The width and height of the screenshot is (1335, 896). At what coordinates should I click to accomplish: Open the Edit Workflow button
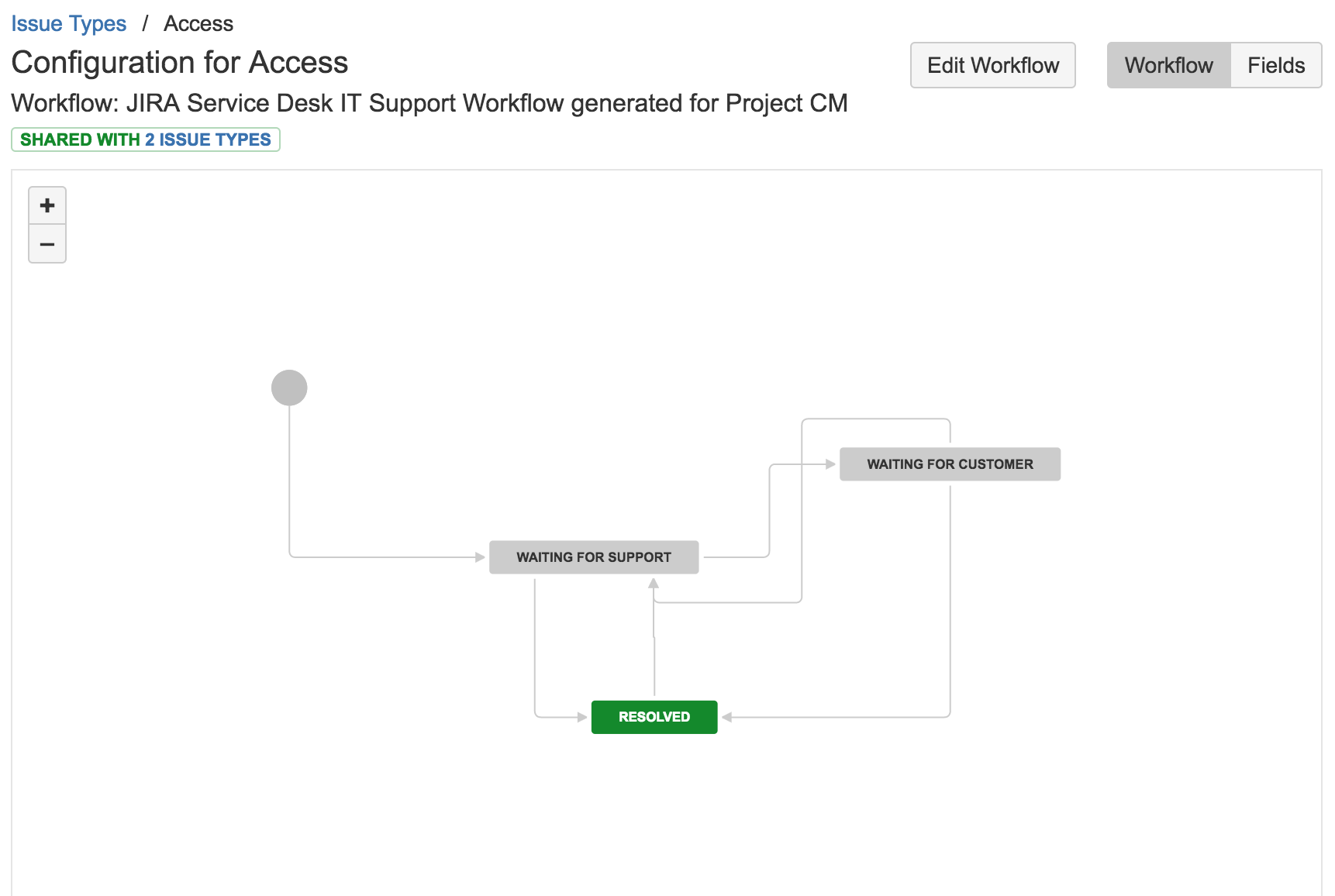[992, 65]
